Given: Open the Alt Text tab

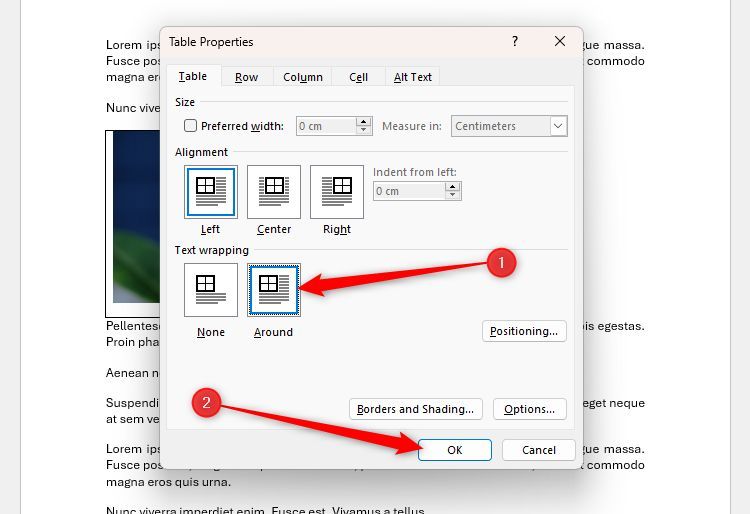Looking at the screenshot, I should [x=413, y=77].
